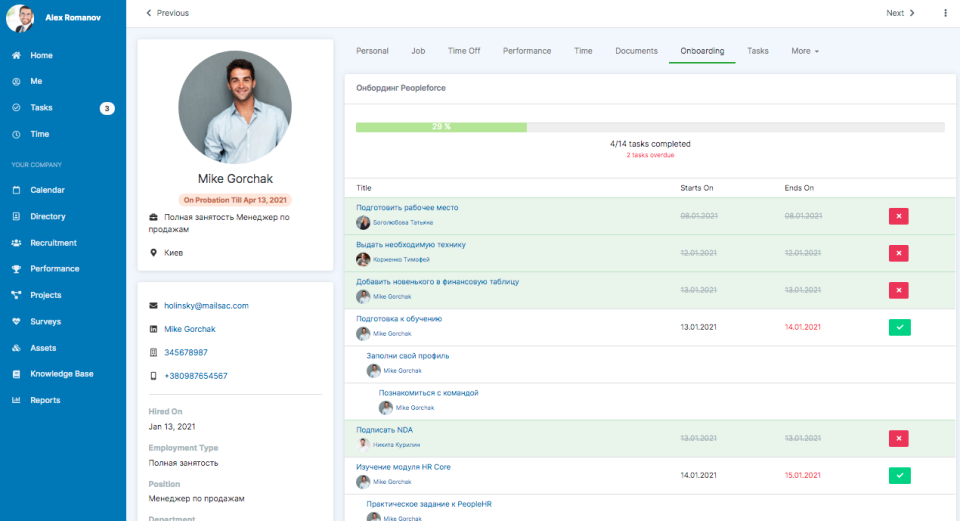The width and height of the screenshot is (960, 521).
Task: Go back with the Previous link
Action: (167, 13)
